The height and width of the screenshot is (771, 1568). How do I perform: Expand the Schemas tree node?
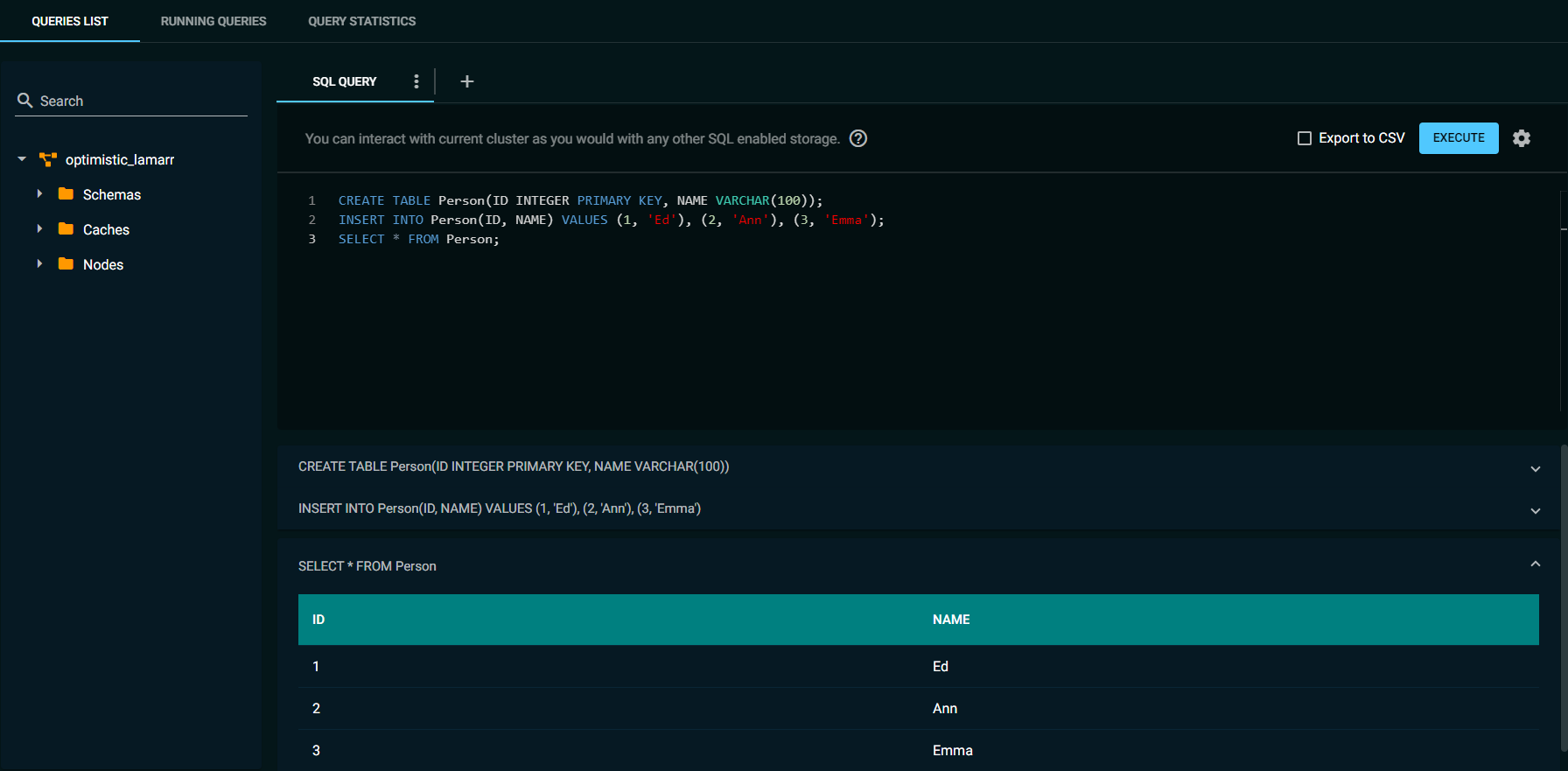(x=39, y=193)
